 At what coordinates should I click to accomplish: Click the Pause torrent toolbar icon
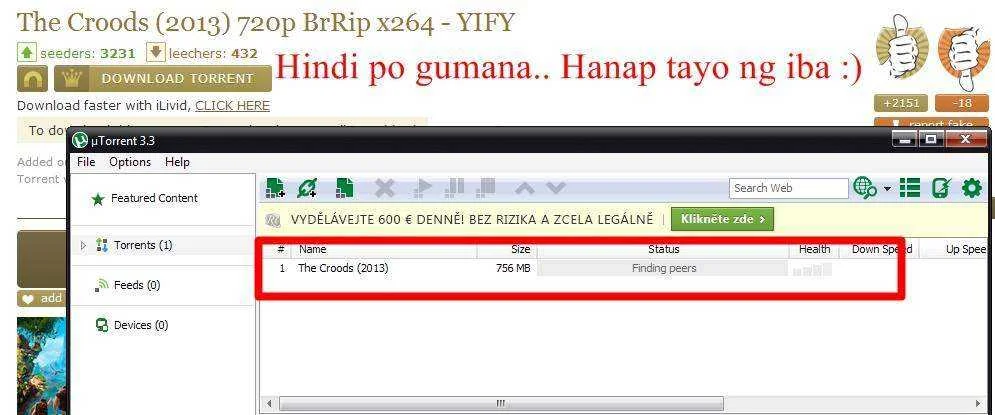pyautogui.click(x=454, y=187)
